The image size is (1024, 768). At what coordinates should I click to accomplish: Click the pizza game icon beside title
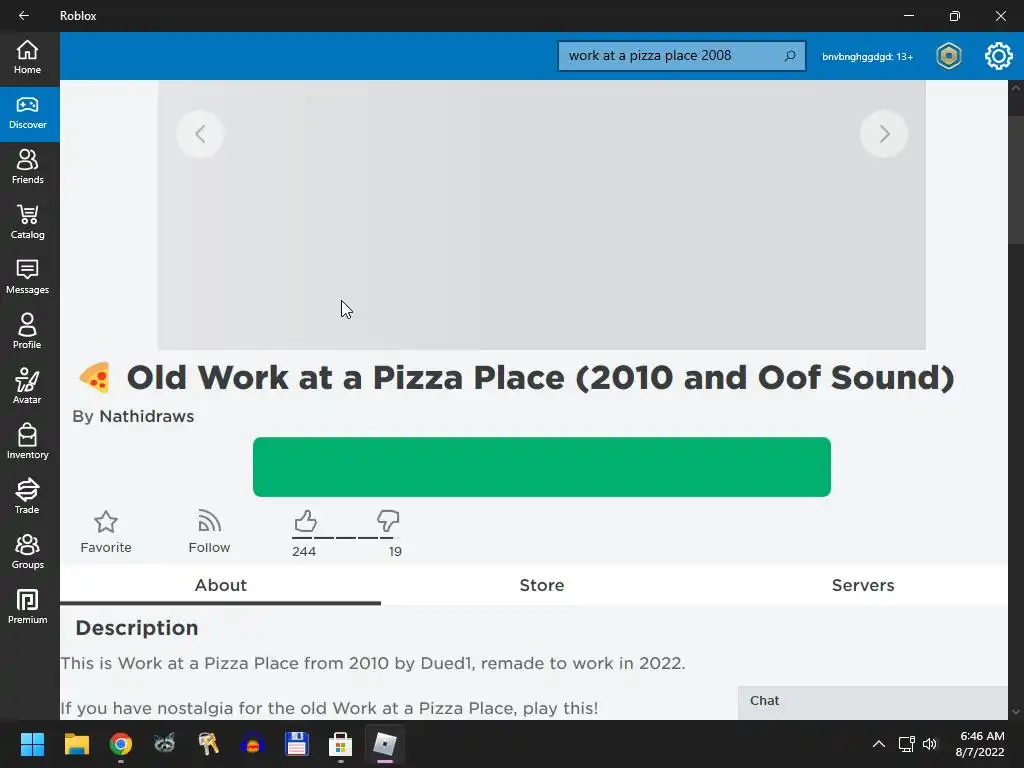click(x=94, y=377)
